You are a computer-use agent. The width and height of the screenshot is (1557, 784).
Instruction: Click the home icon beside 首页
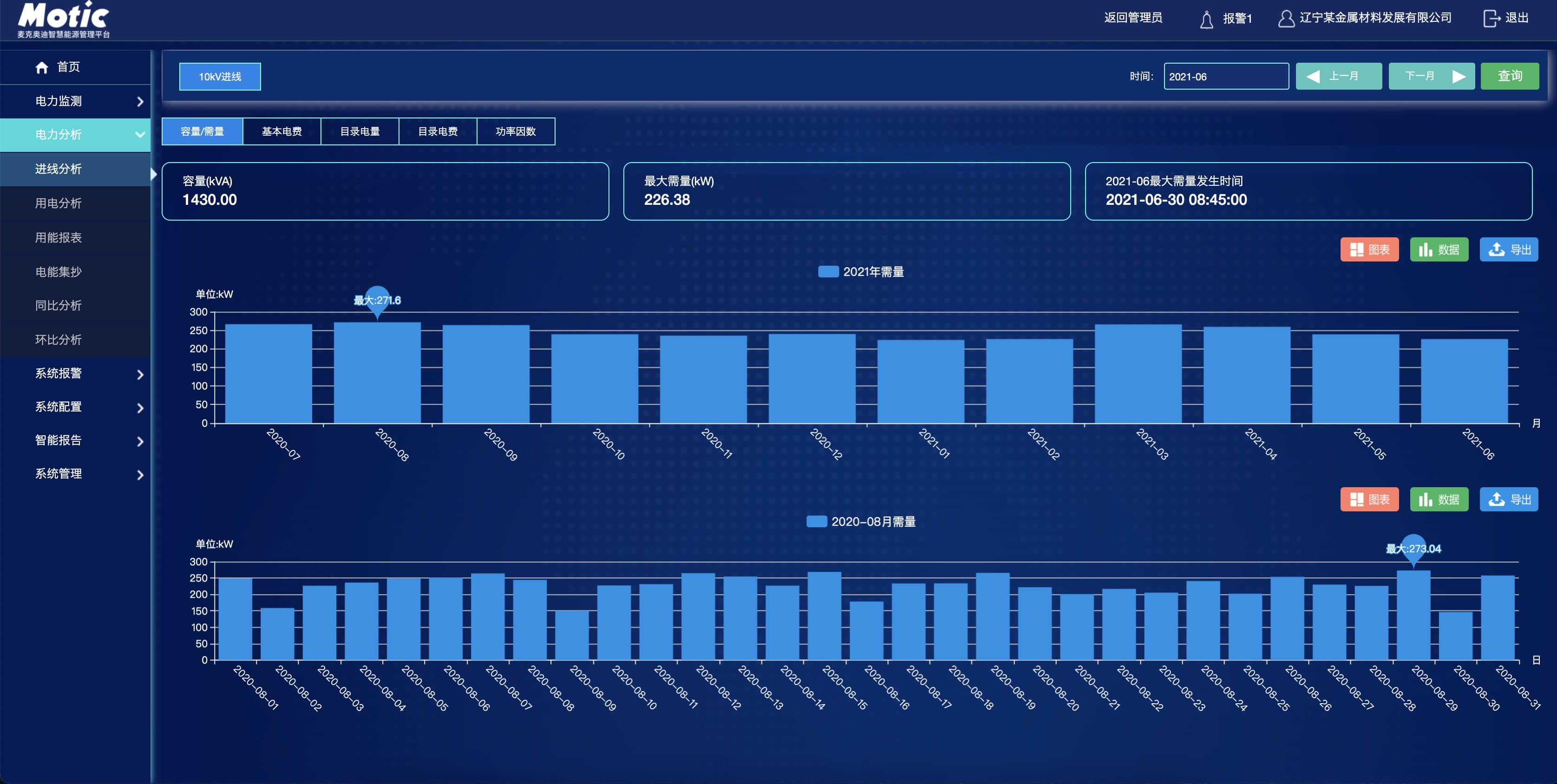42,67
